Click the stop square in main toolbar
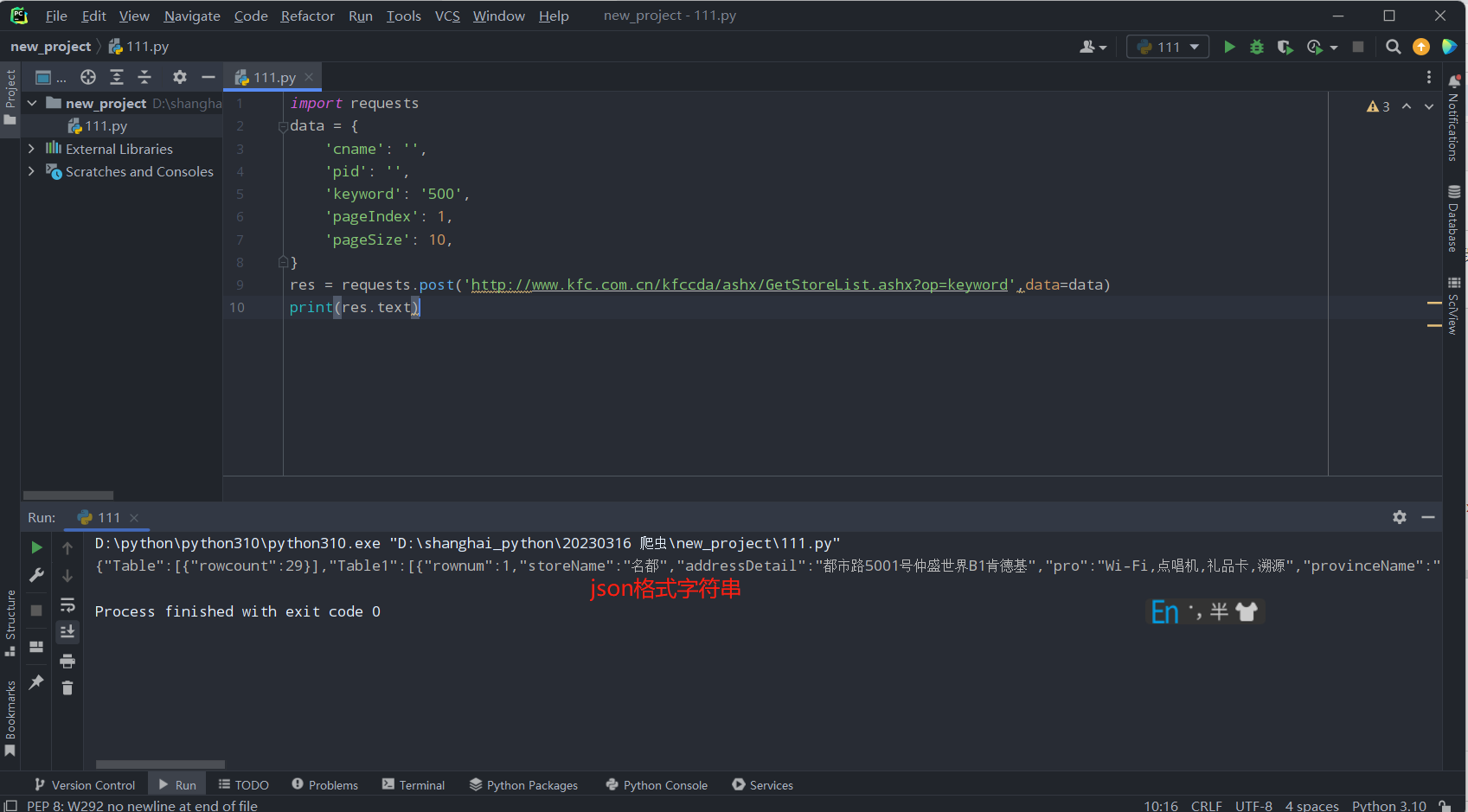The height and width of the screenshot is (812, 1468). [1358, 47]
